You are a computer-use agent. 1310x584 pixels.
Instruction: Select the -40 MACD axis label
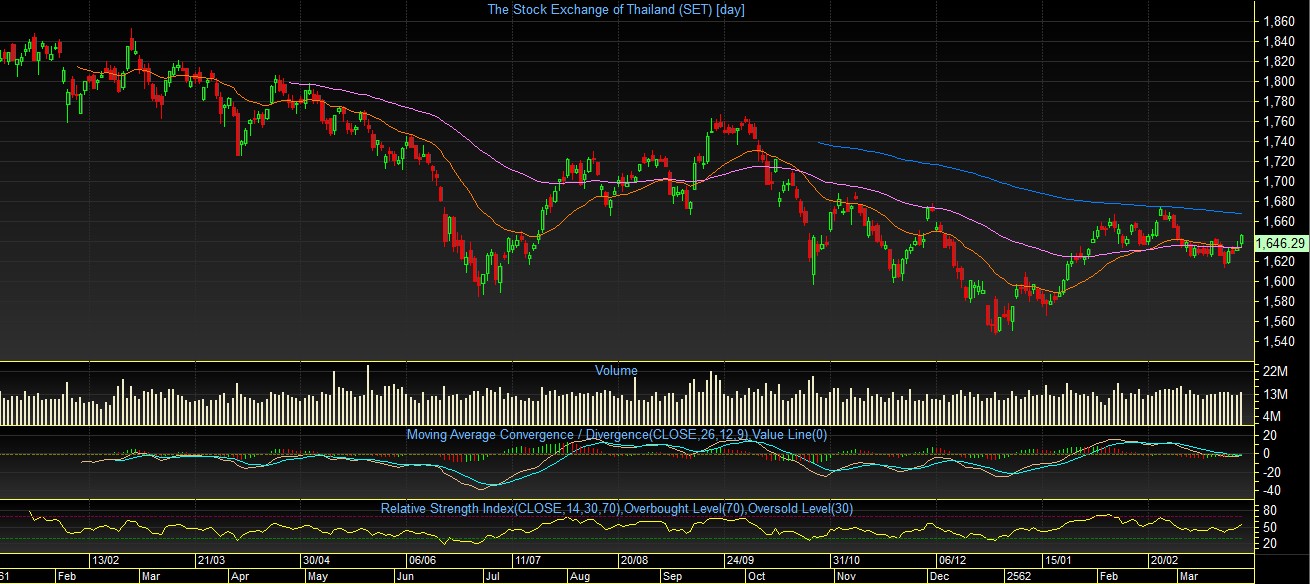coord(1273,490)
